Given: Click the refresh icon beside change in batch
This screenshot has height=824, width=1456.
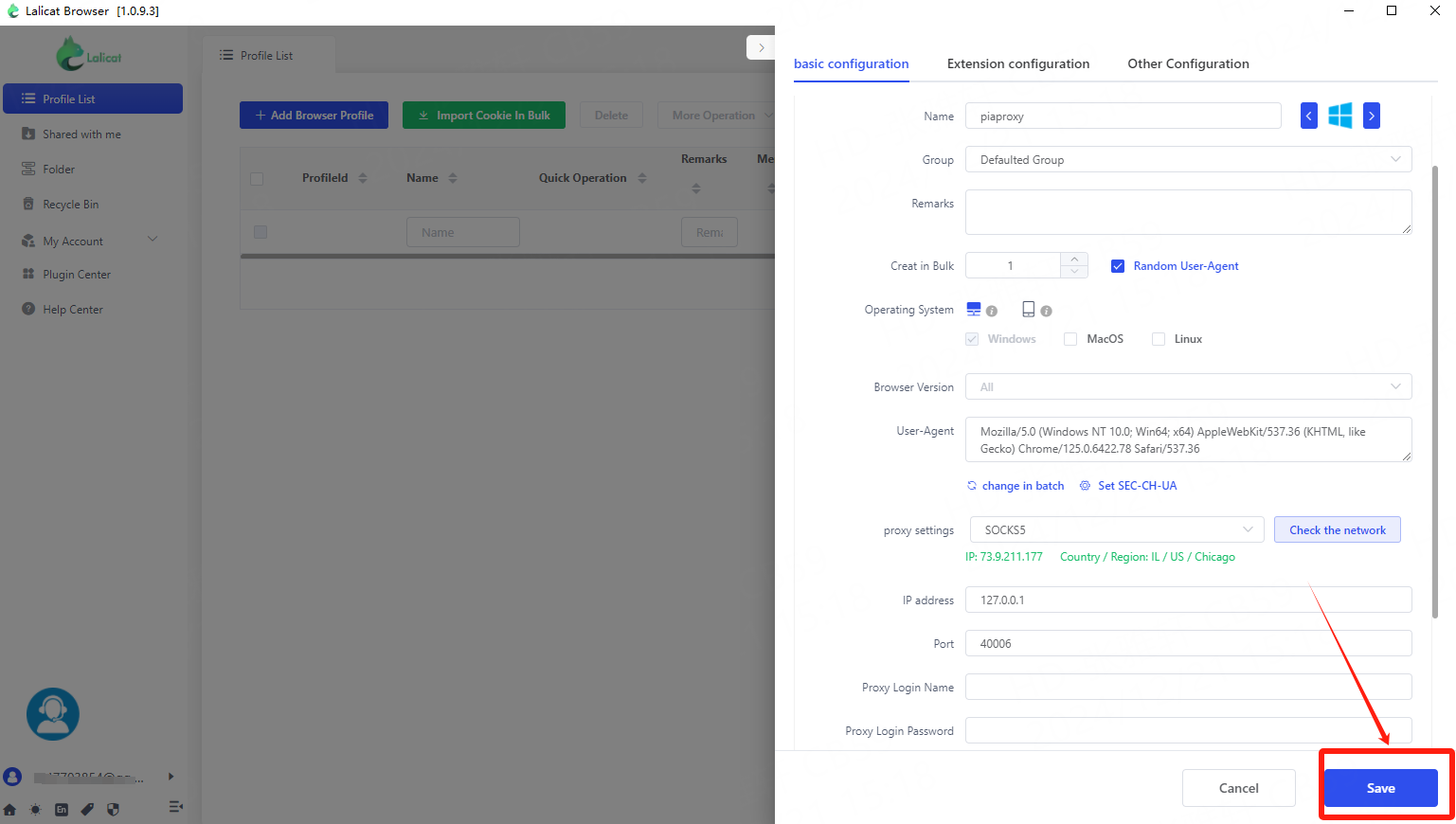Looking at the screenshot, I should (971, 486).
